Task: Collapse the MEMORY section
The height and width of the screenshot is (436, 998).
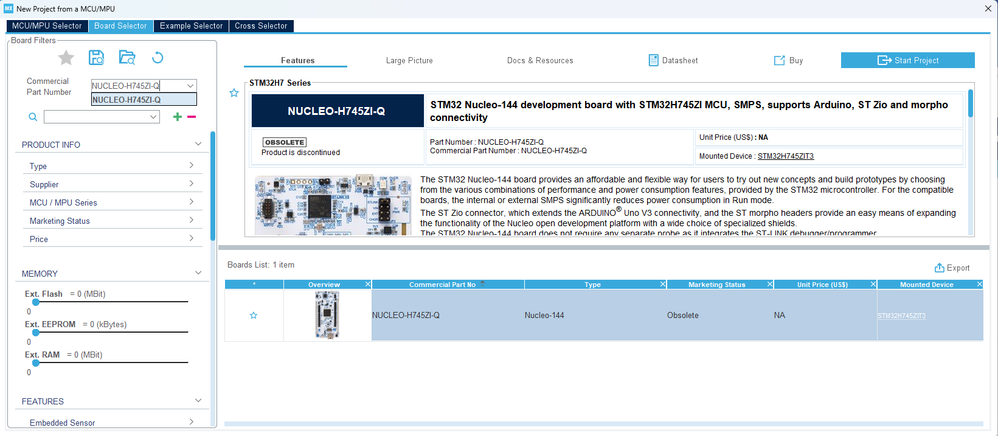Action: [199, 273]
